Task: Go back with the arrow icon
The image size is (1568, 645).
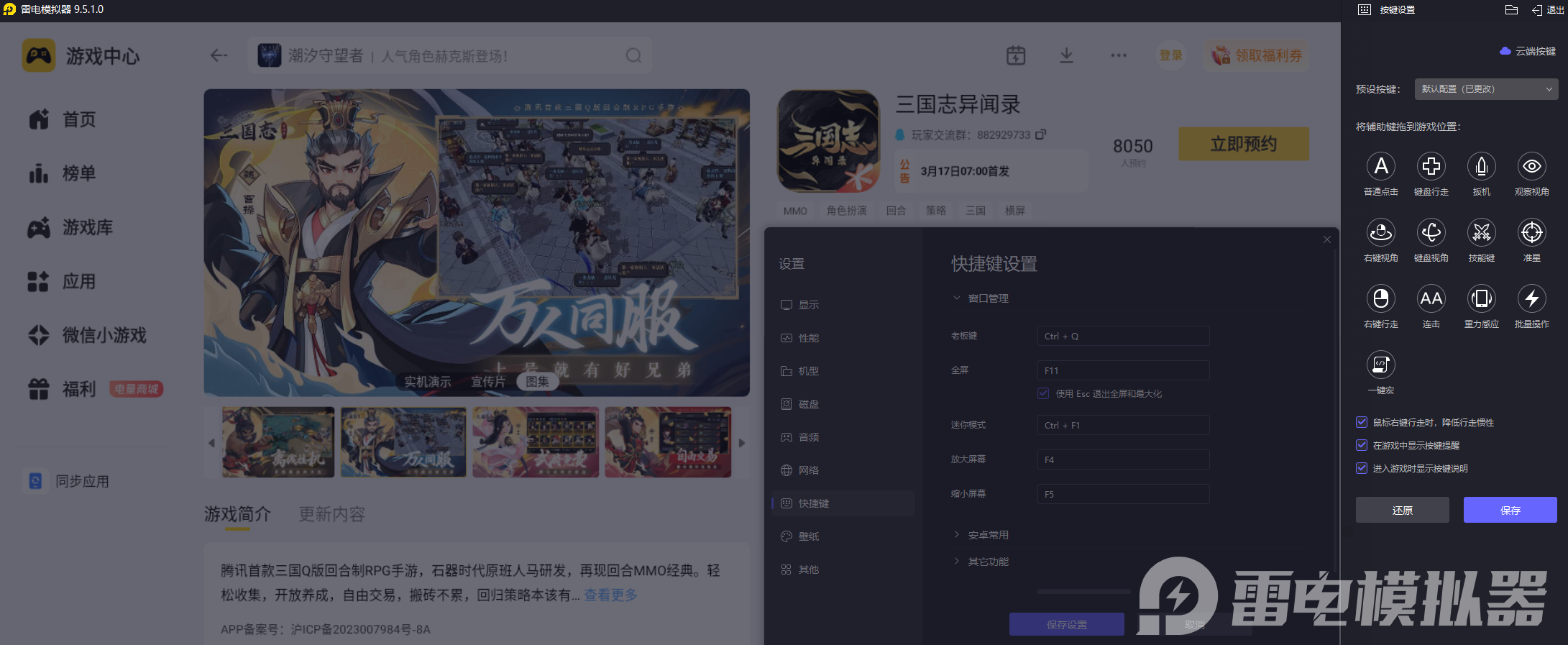Action: (x=219, y=55)
